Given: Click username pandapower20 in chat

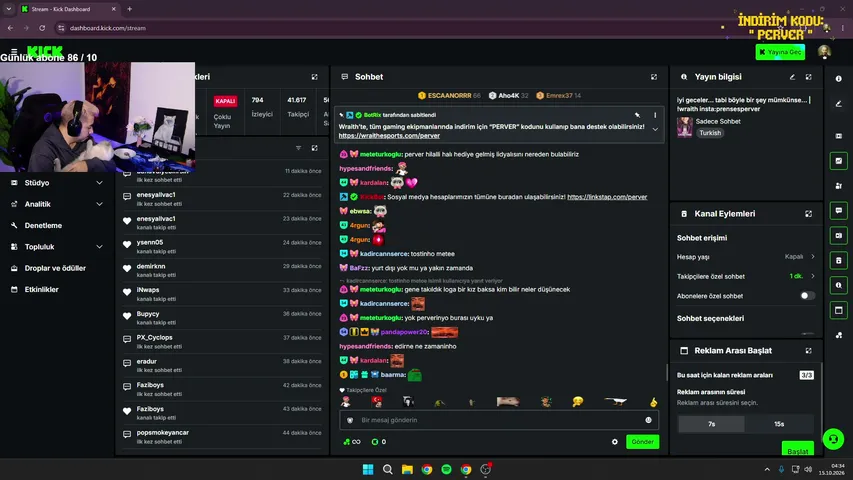Looking at the screenshot, I should point(404,332).
